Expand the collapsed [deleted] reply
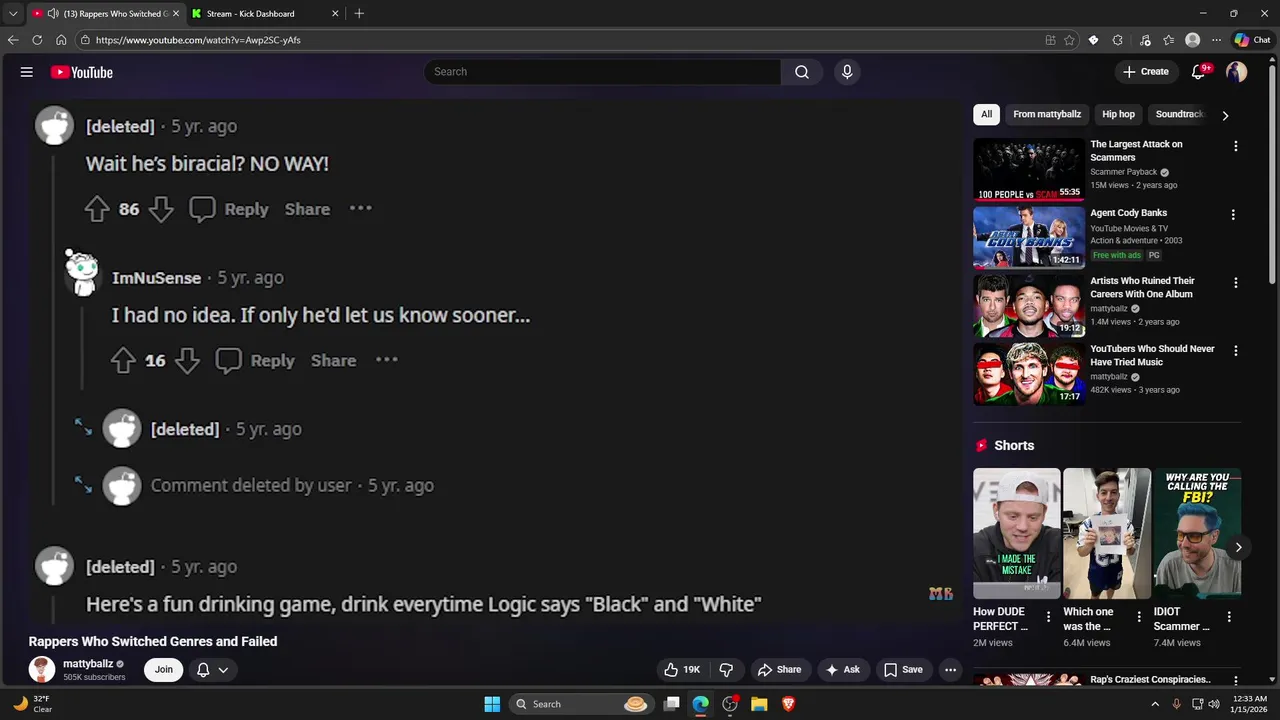Screen dimensions: 1280x720 [84, 428]
